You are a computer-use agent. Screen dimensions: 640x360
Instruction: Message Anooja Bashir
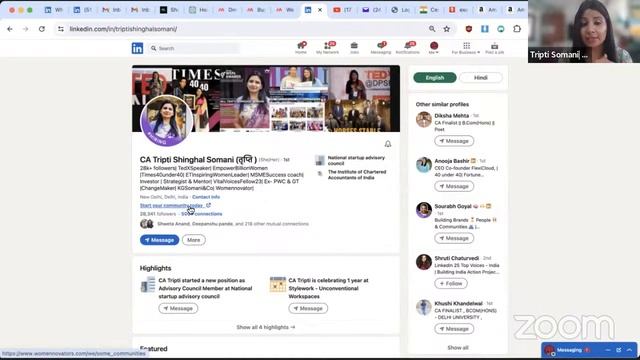(x=454, y=186)
